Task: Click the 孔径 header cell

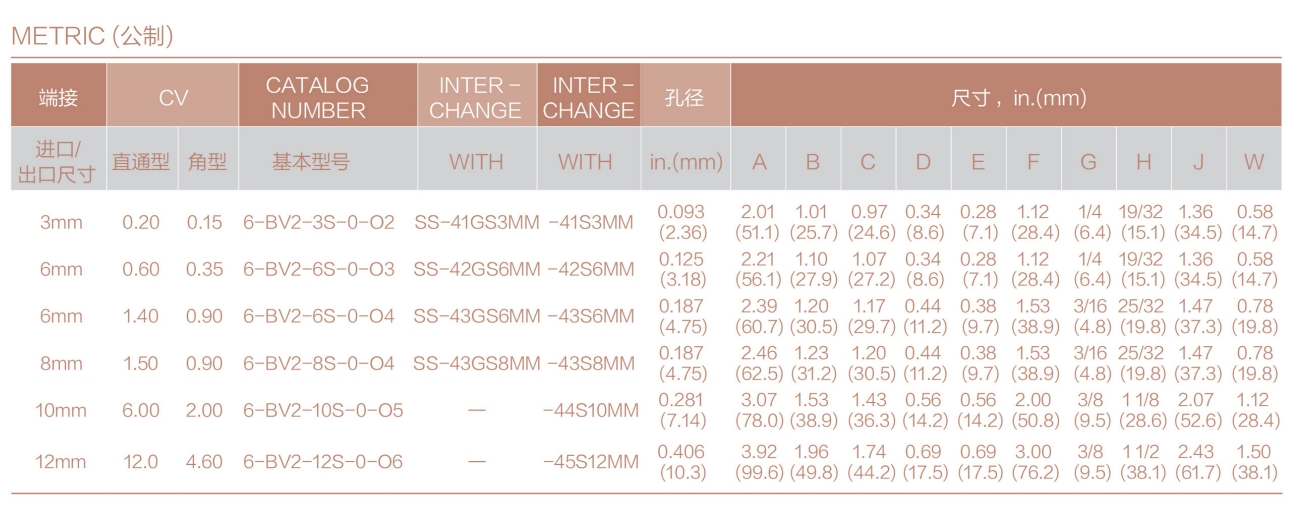Action: tap(685, 98)
